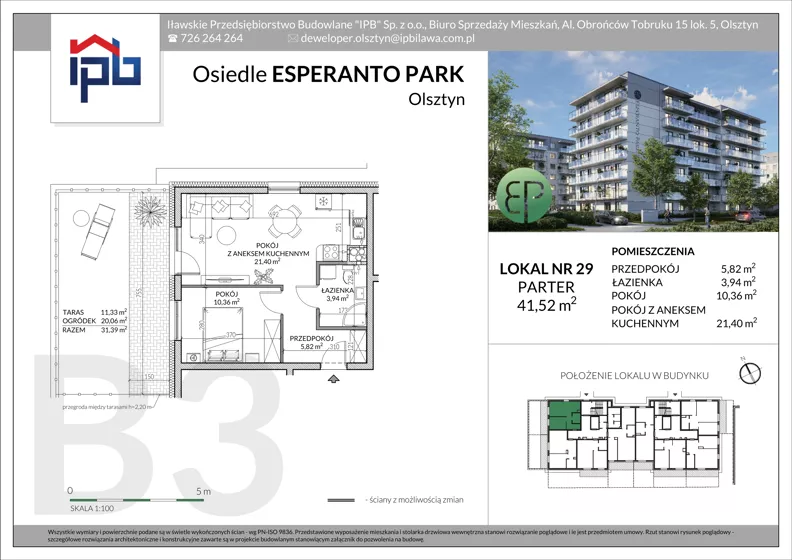This screenshot has width=792, height=560.
Task: Click POŁOŻENIE LOKALU W BUDYNKU heading
Action: (634, 376)
